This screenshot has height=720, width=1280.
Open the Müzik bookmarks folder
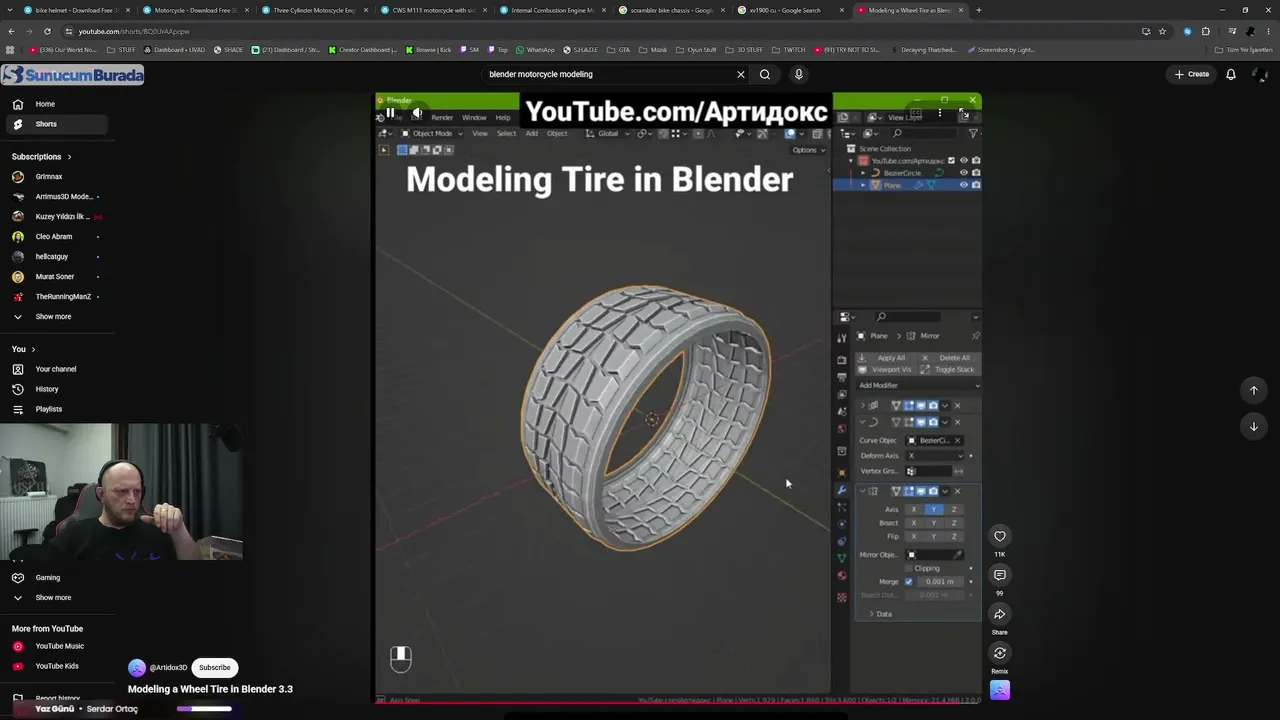click(654, 50)
